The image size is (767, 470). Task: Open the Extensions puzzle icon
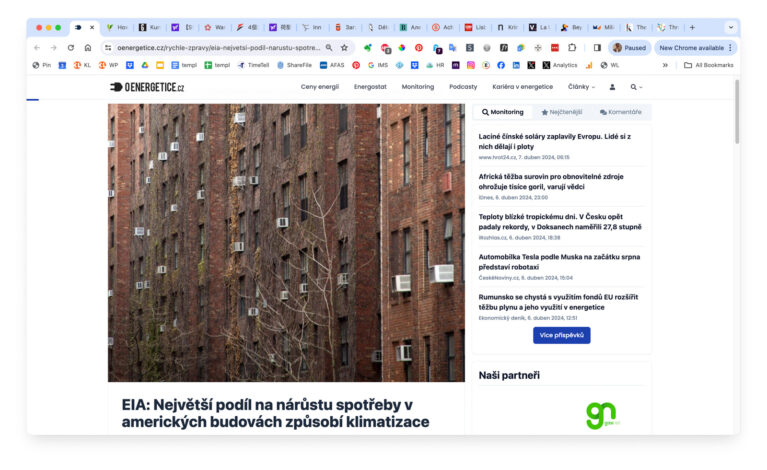pos(572,47)
